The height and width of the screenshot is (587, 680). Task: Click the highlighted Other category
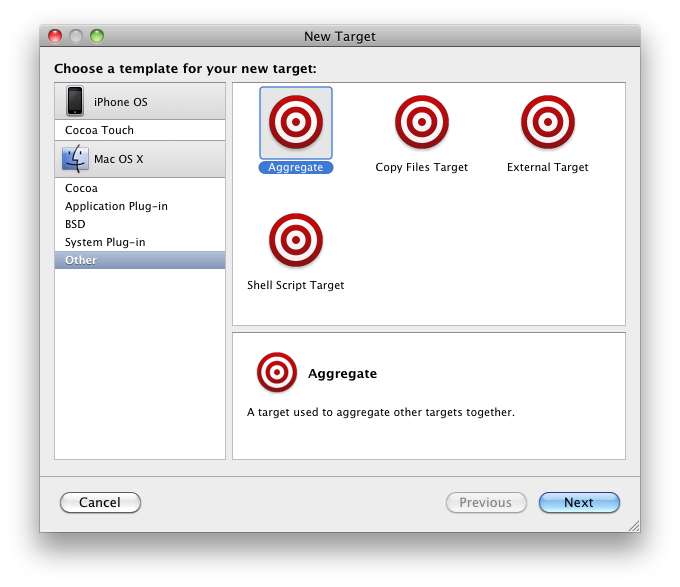click(81, 260)
